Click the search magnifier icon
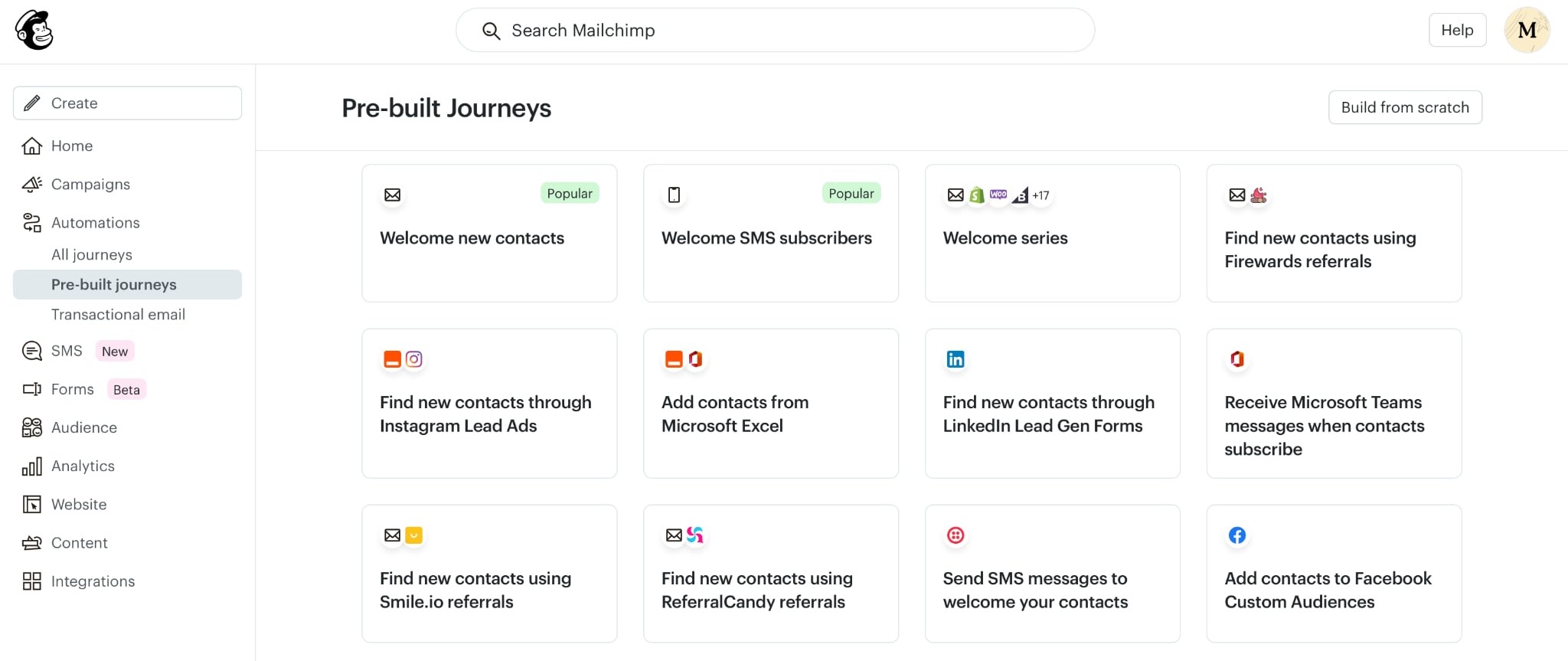 click(x=491, y=31)
